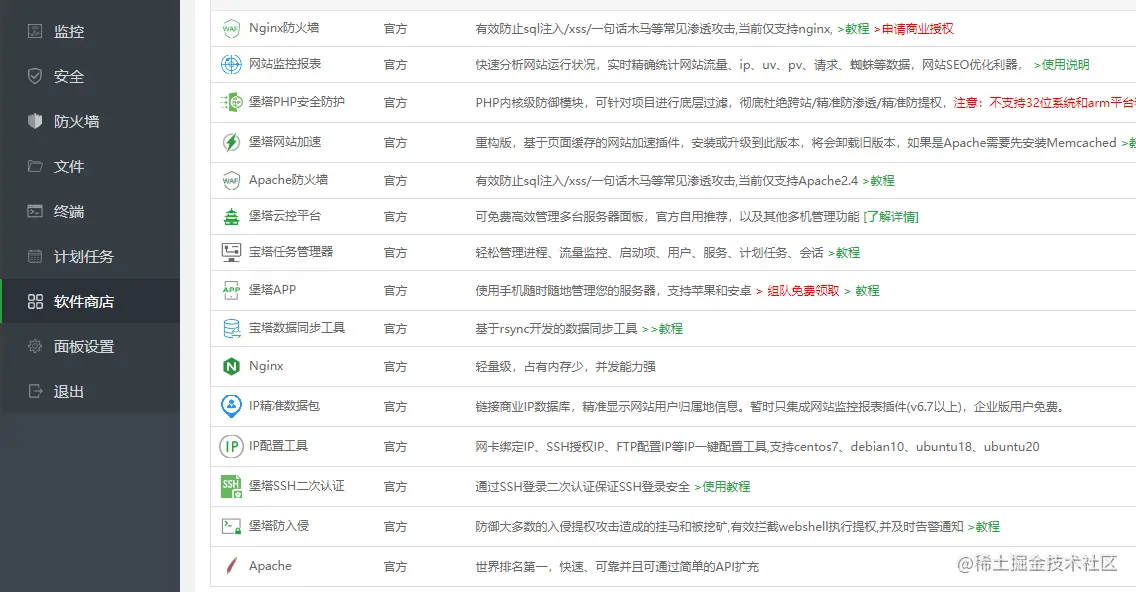This screenshot has width=1136, height=592.
Task: Click the 宝塔数据同步工具 database icon
Action: tap(231, 328)
